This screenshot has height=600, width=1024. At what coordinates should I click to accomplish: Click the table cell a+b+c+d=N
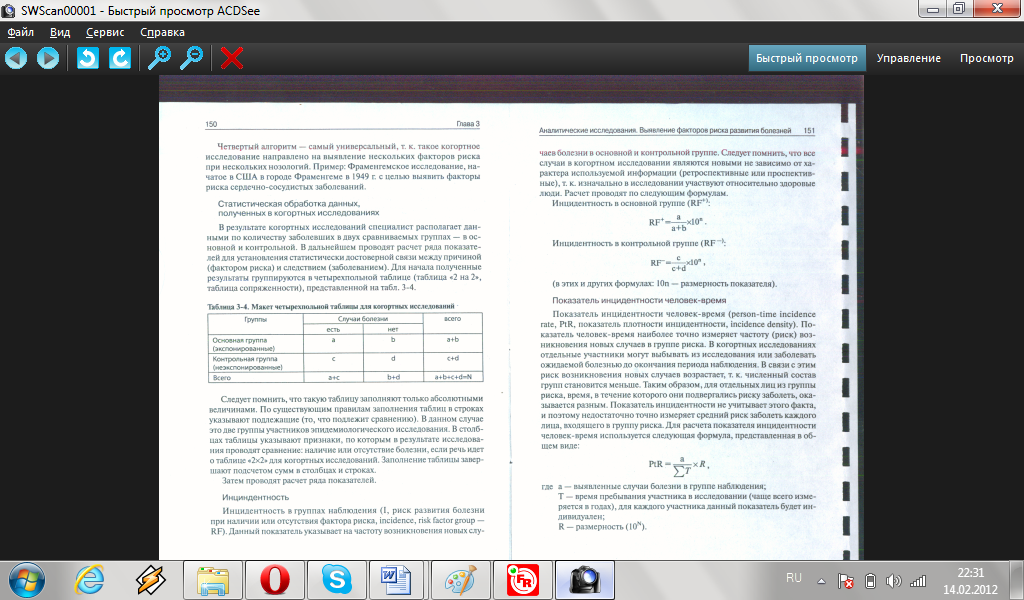453,377
